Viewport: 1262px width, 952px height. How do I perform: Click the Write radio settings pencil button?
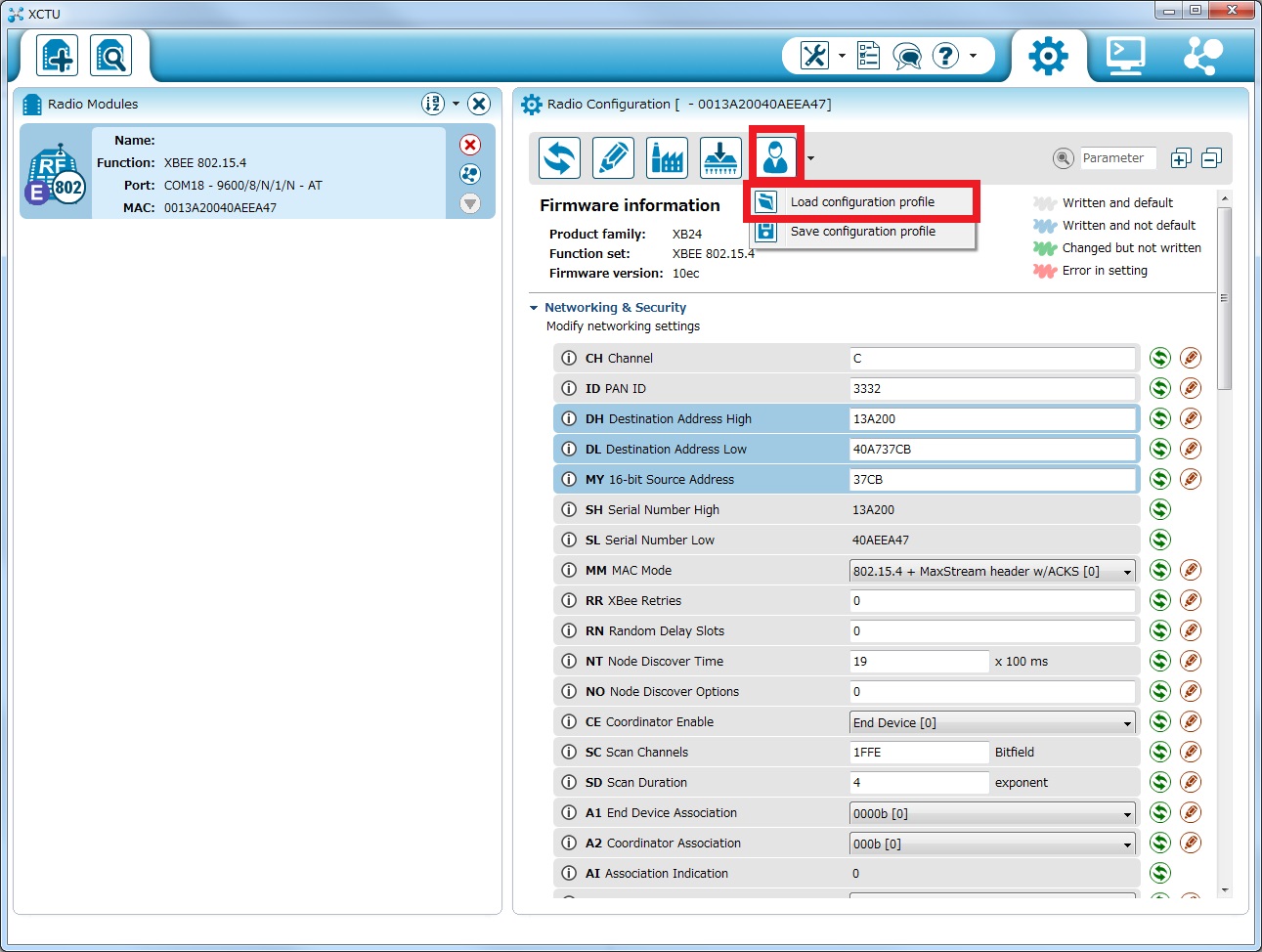point(613,157)
